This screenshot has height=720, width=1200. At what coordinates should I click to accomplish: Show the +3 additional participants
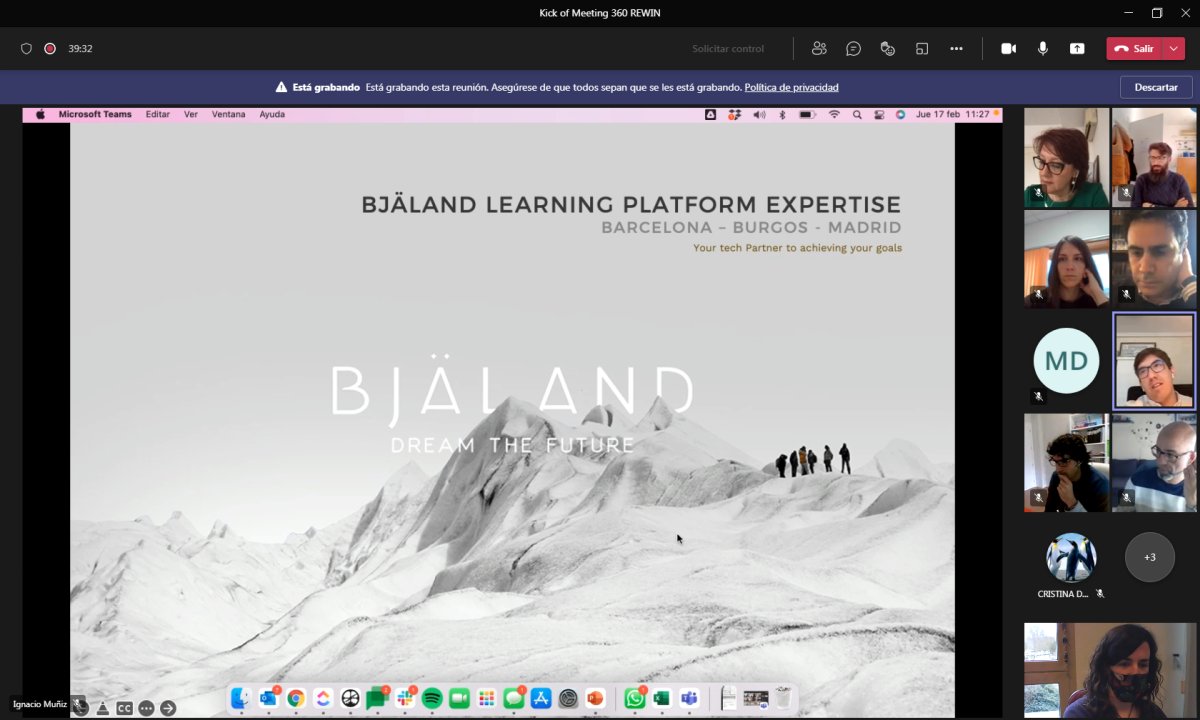[x=1150, y=557]
